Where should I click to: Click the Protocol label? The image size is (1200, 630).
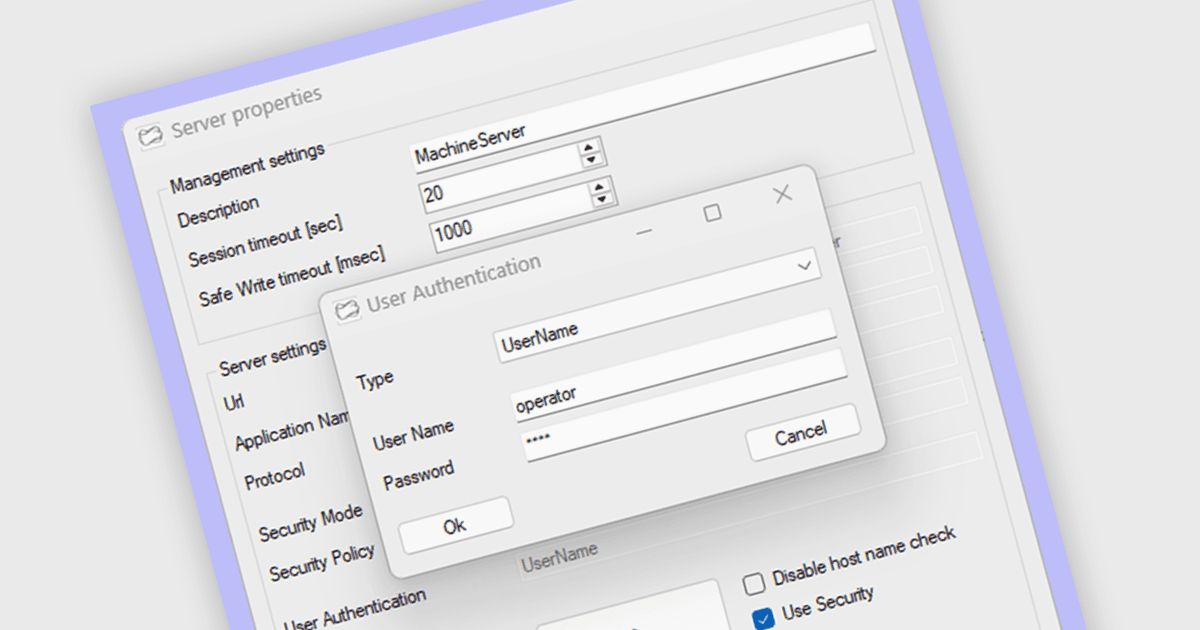click(x=275, y=476)
